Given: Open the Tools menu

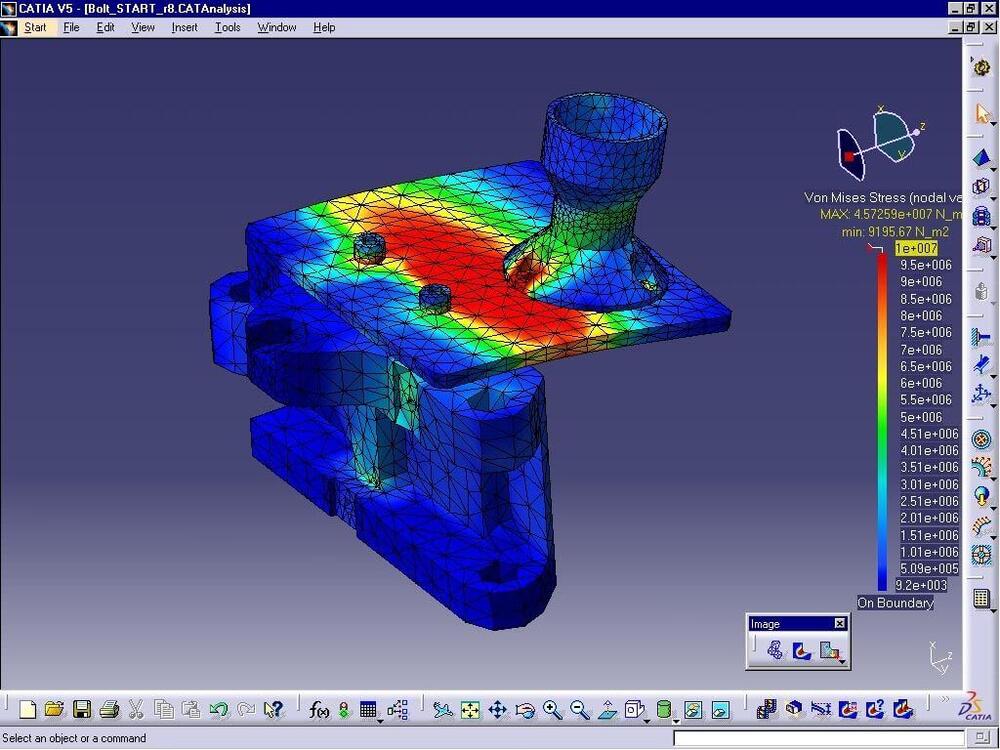Looking at the screenshot, I should [x=227, y=27].
